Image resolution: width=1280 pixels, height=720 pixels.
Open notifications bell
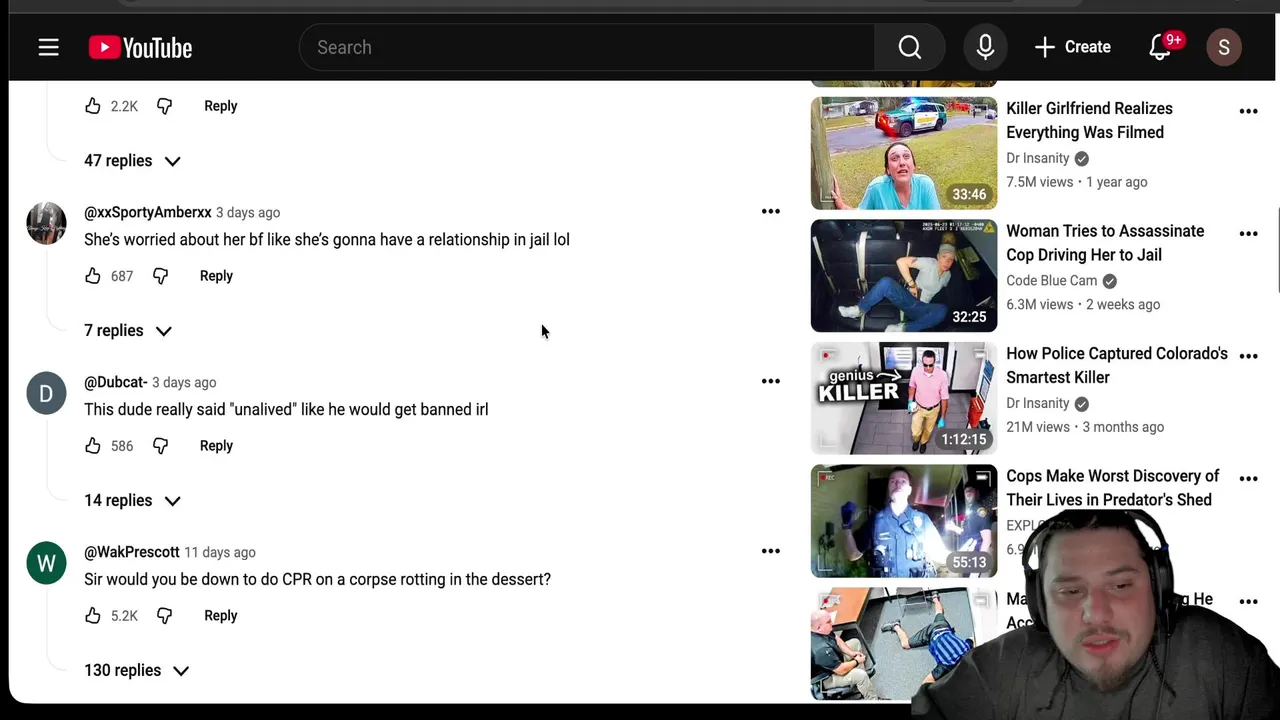click(1160, 47)
